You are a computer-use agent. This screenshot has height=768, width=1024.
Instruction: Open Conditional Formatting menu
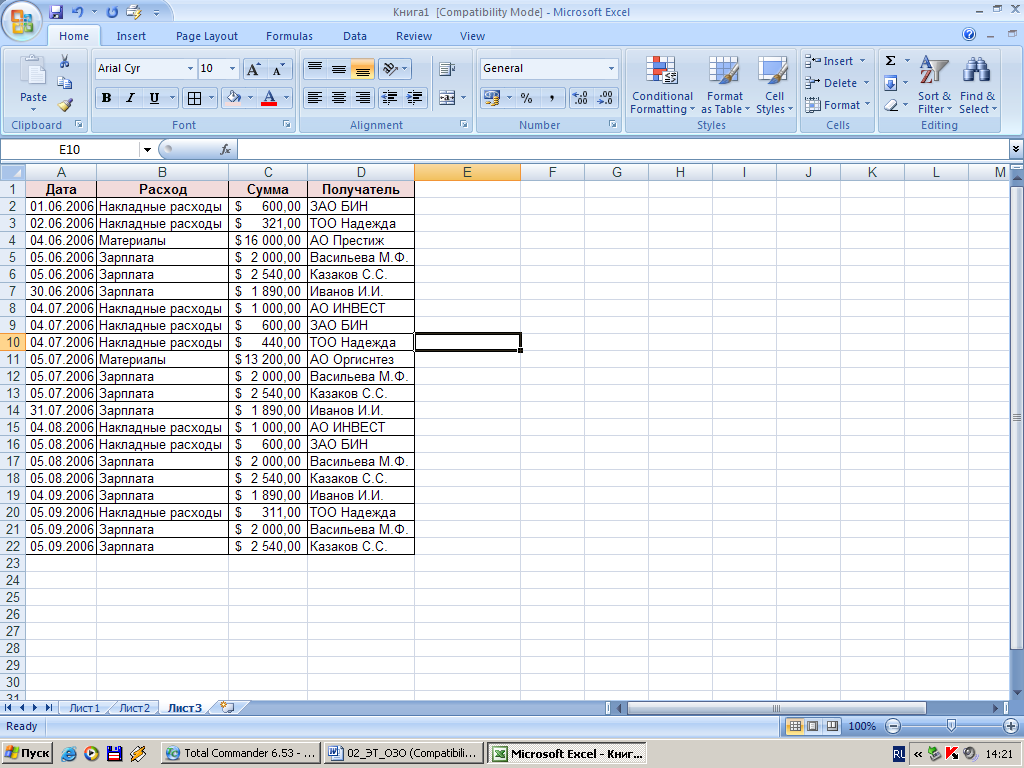tap(662, 85)
